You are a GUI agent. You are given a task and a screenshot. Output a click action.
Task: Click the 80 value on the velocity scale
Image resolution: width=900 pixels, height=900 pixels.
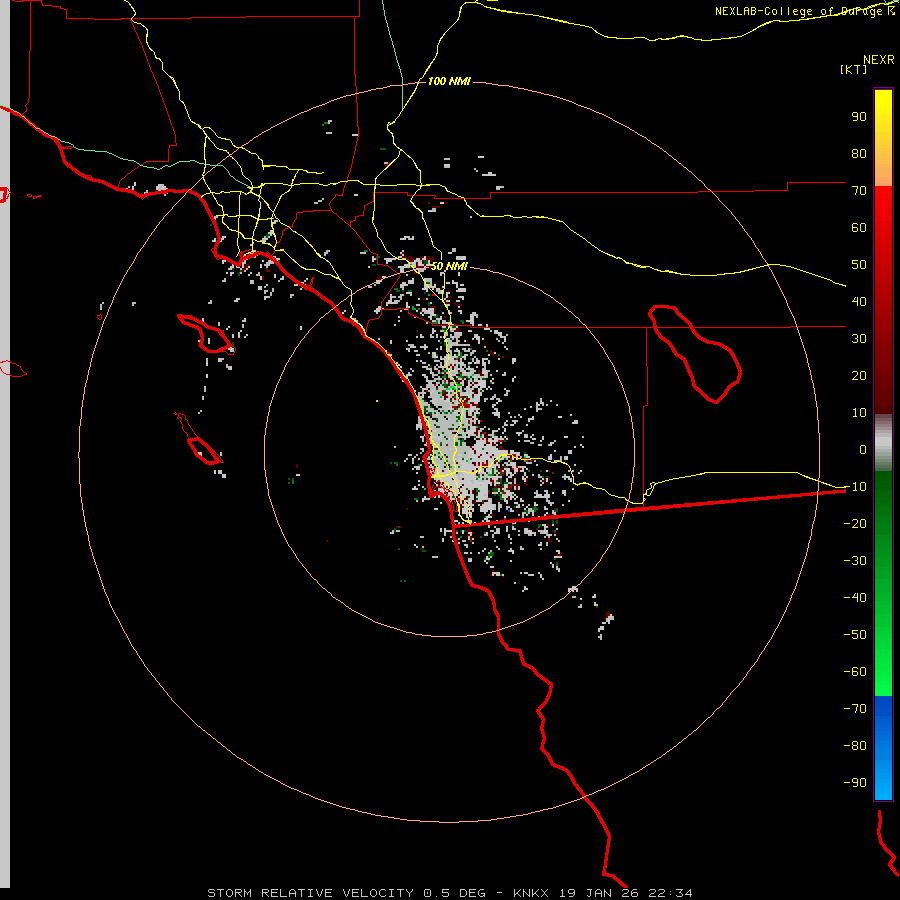click(859, 153)
